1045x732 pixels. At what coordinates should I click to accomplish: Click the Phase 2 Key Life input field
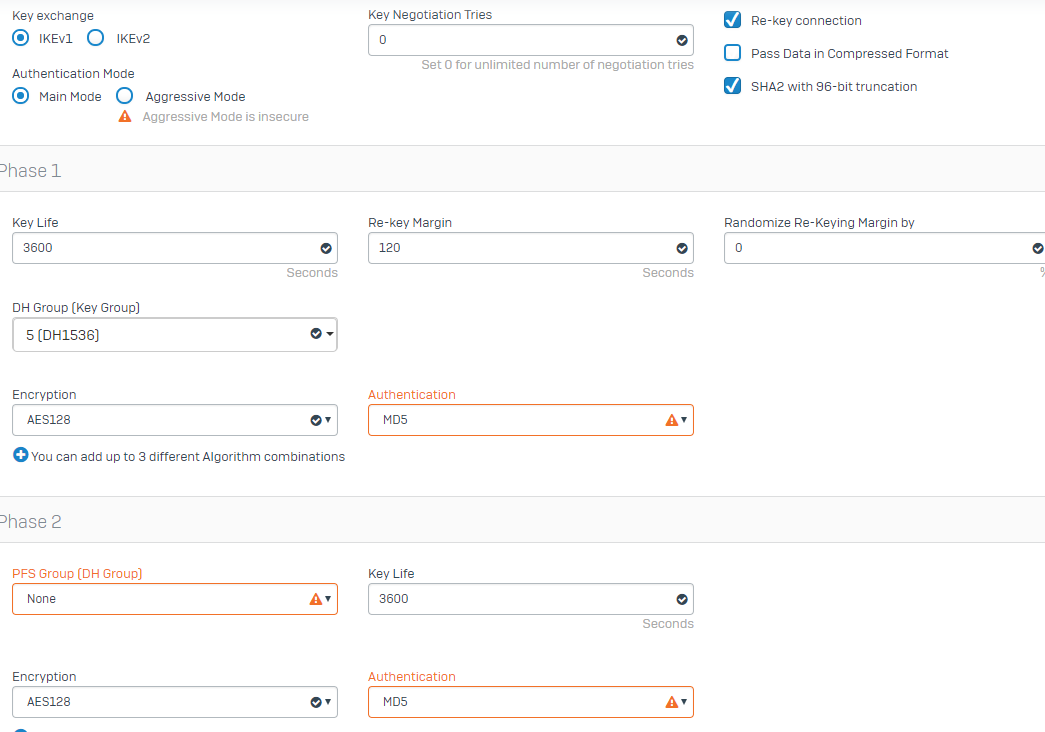520,599
